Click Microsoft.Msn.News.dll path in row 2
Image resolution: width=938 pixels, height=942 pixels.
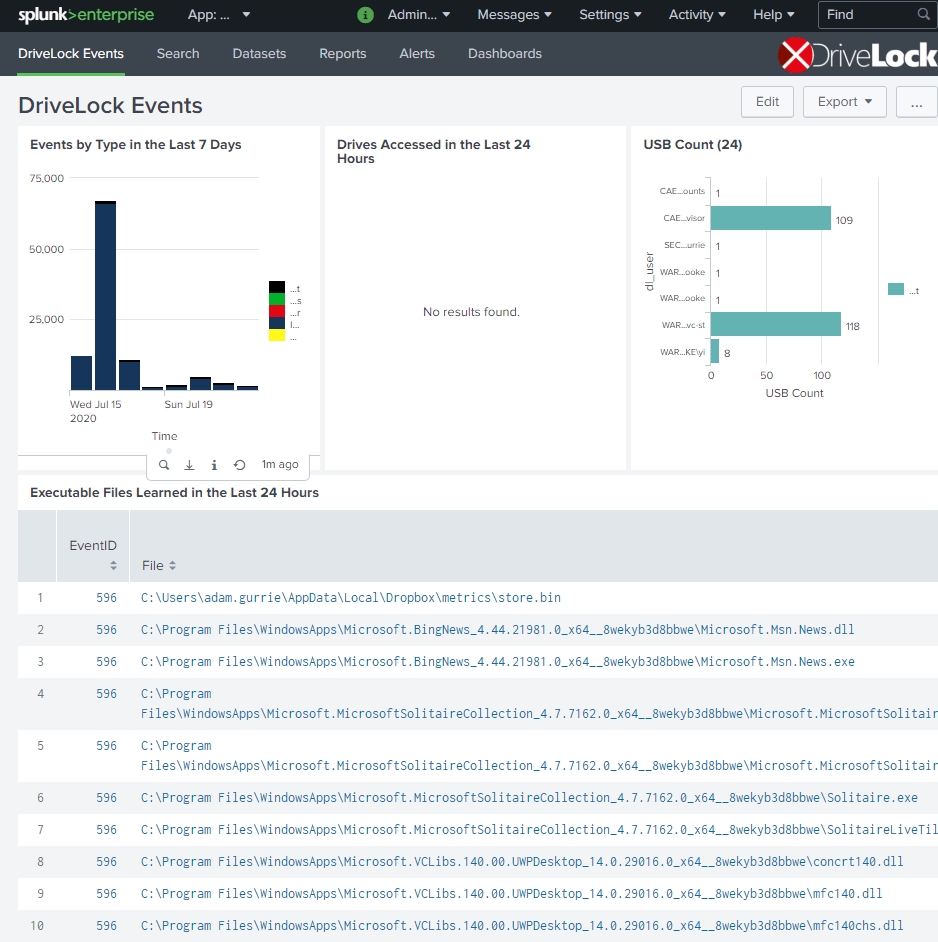[x=498, y=630]
